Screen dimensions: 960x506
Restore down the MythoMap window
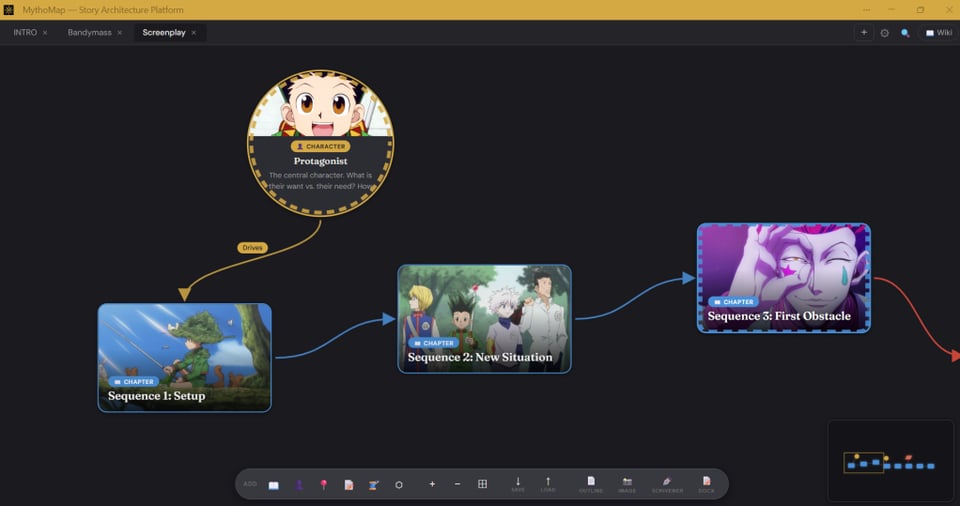click(920, 10)
